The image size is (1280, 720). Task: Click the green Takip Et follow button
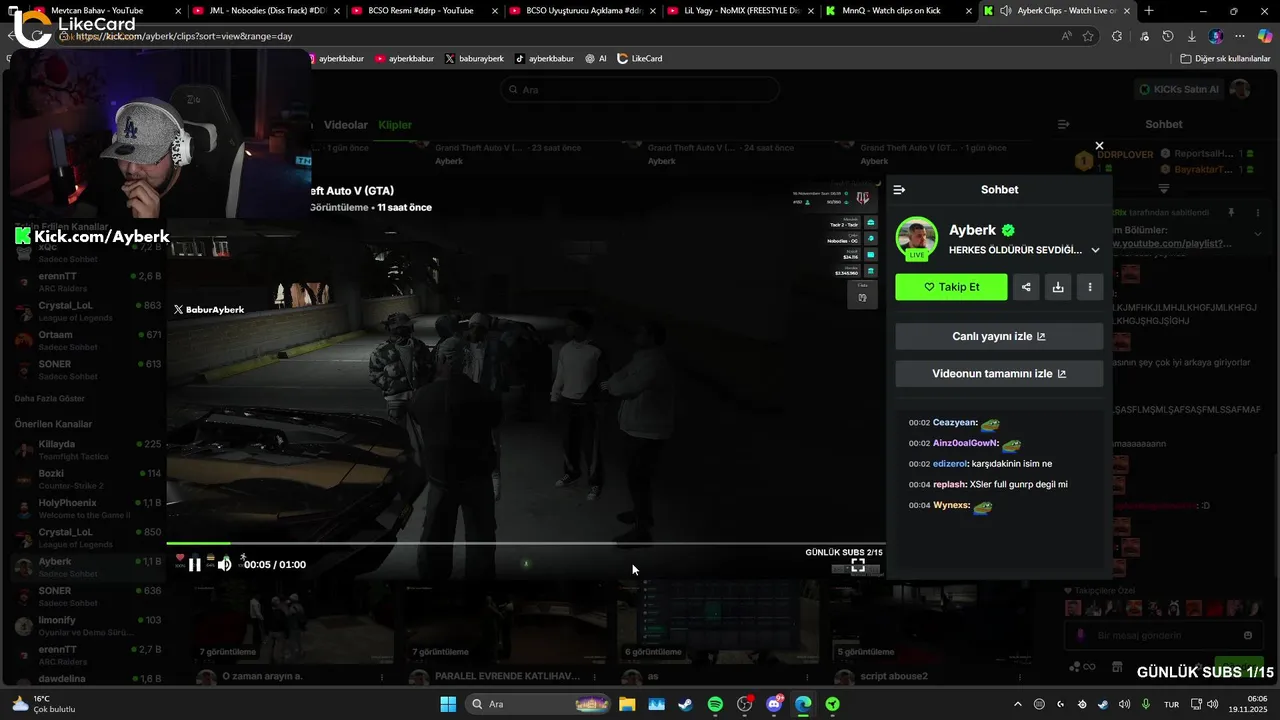pyautogui.click(x=951, y=287)
